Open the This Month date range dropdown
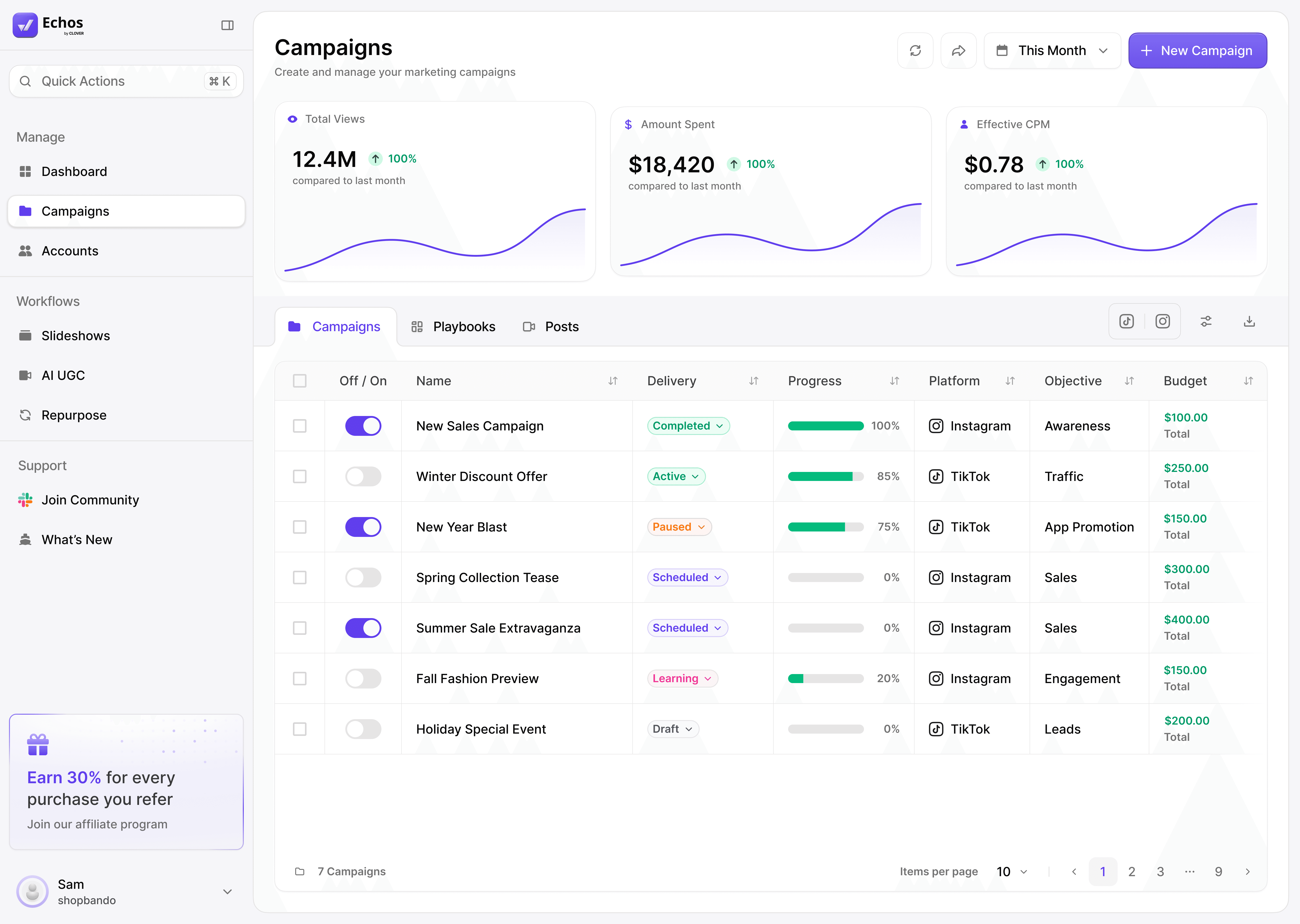The height and width of the screenshot is (924, 1300). click(1052, 50)
